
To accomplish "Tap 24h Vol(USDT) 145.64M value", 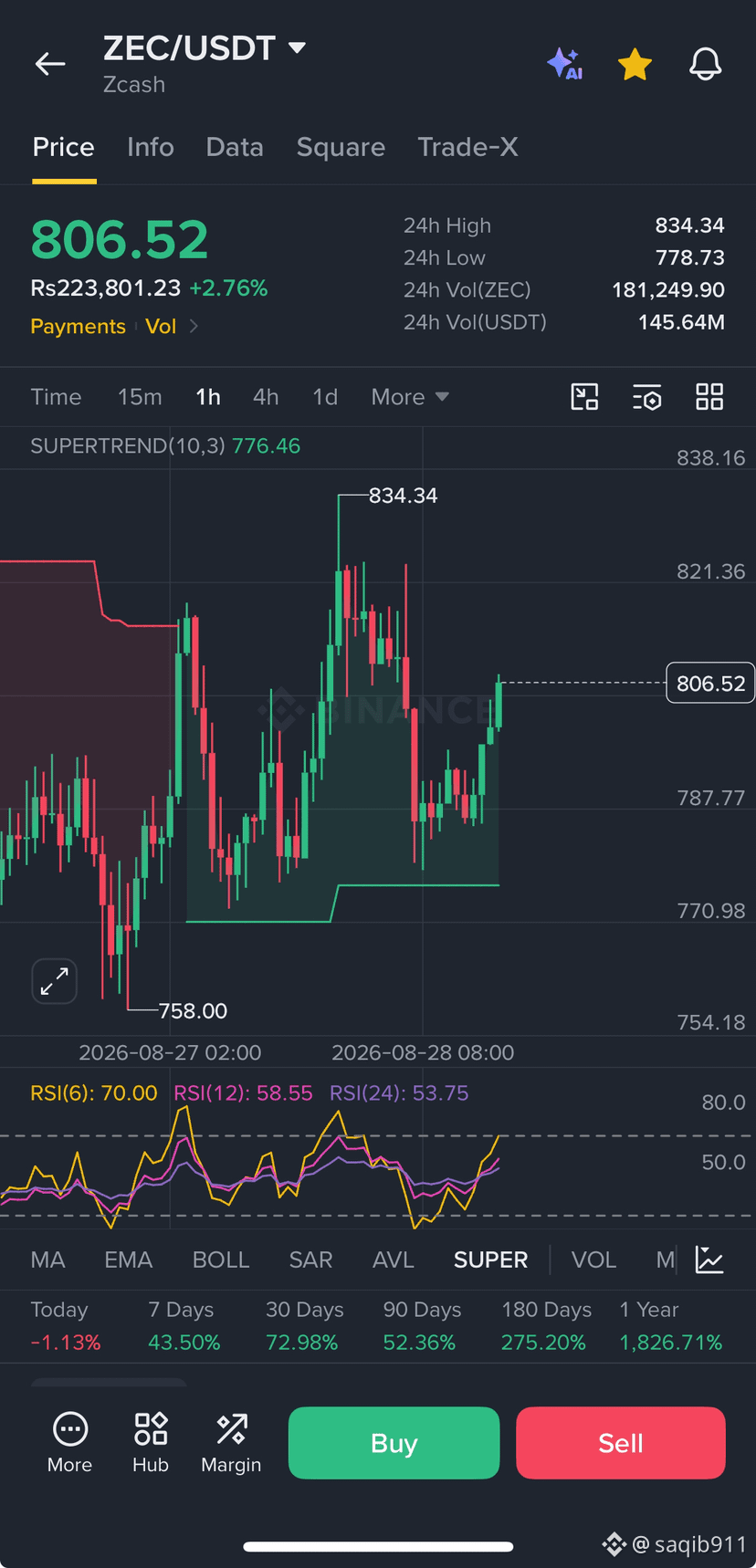I will pos(681,322).
